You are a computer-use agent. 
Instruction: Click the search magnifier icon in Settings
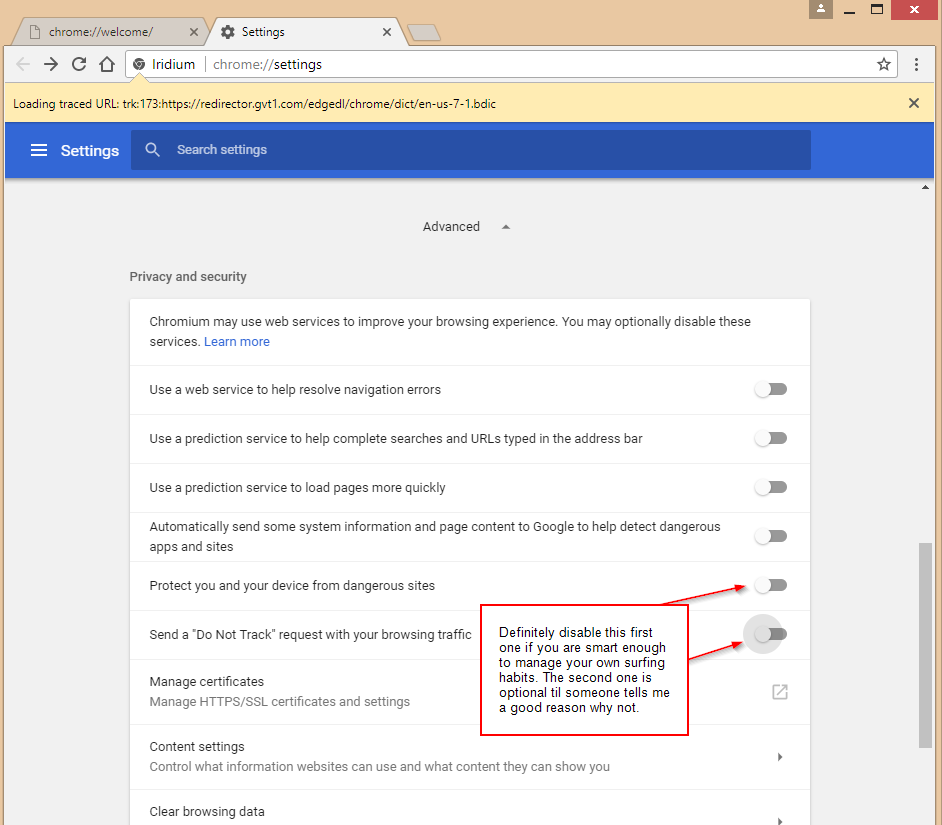(x=153, y=150)
